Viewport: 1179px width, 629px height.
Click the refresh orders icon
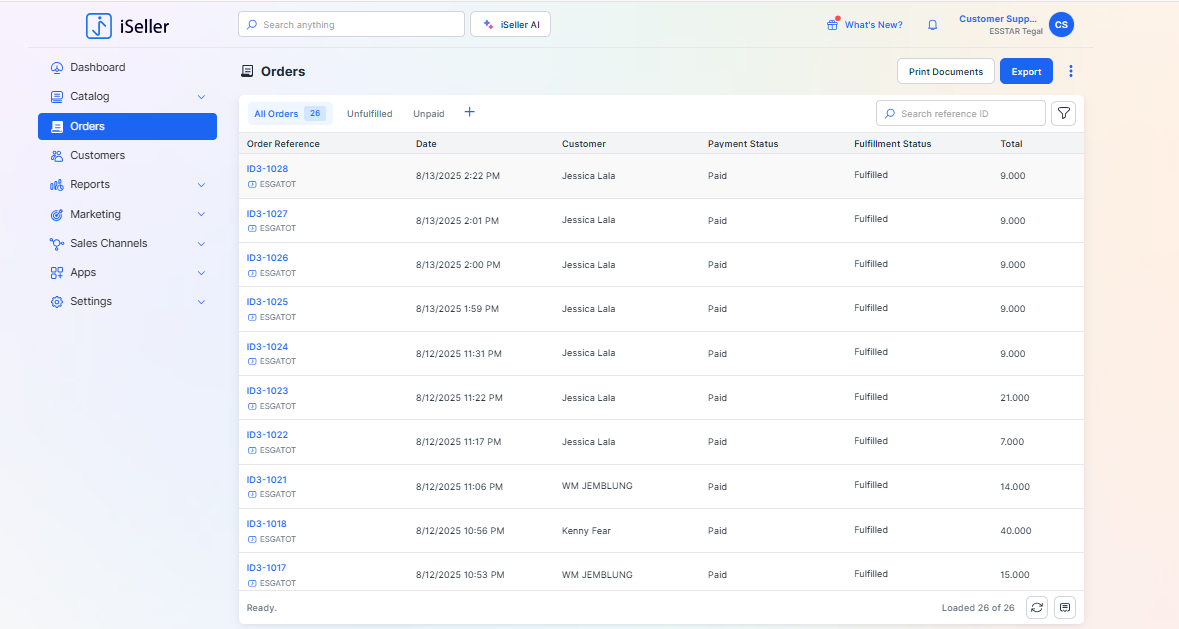click(1037, 607)
